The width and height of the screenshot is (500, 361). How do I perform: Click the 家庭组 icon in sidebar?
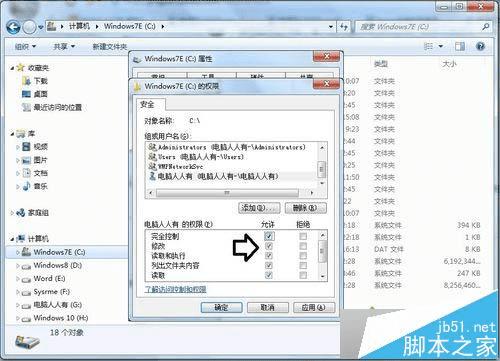(21, 212)
